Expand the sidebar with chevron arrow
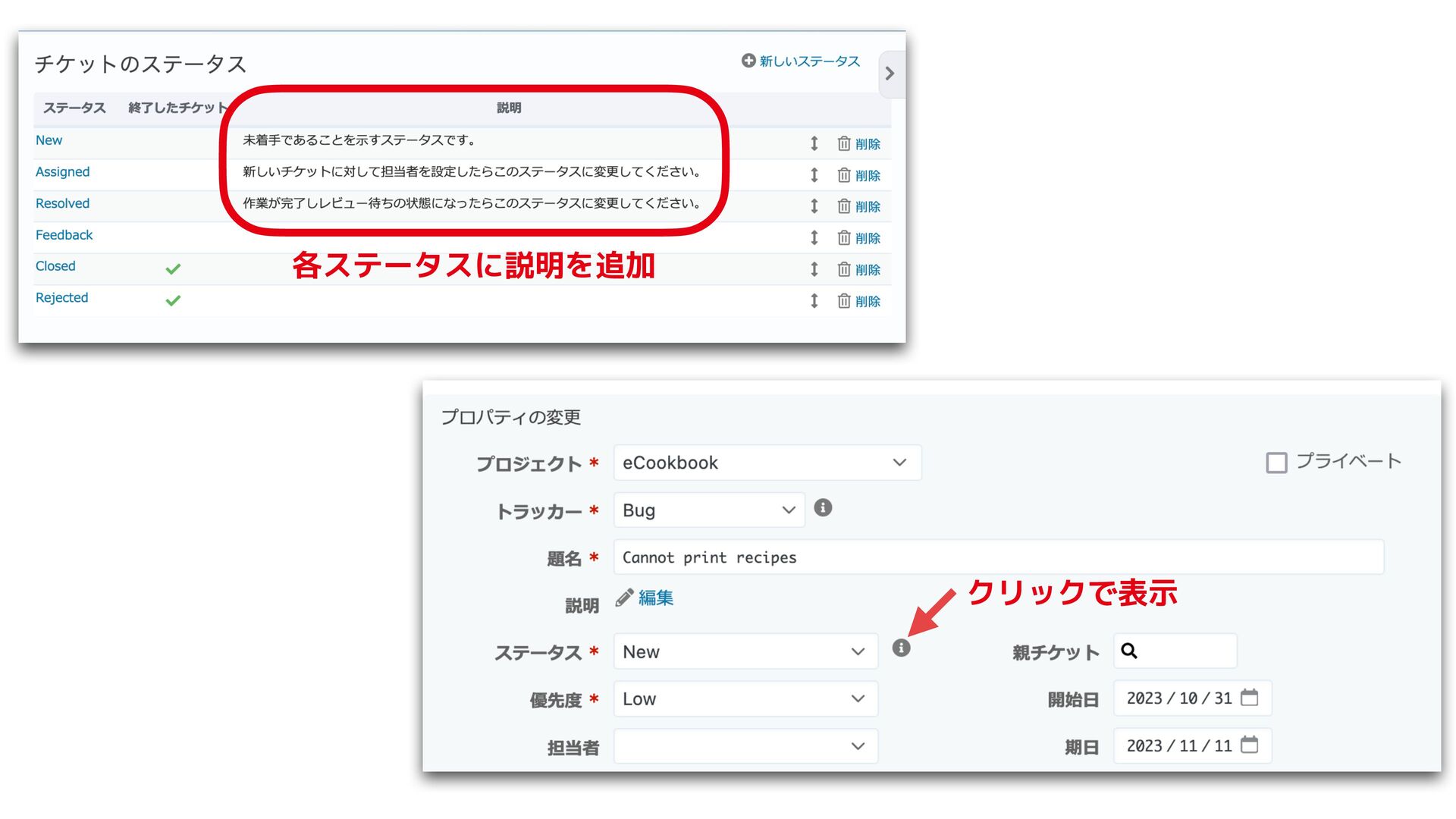The width and height of the screenshot is (1456, 819). [890, 74]
